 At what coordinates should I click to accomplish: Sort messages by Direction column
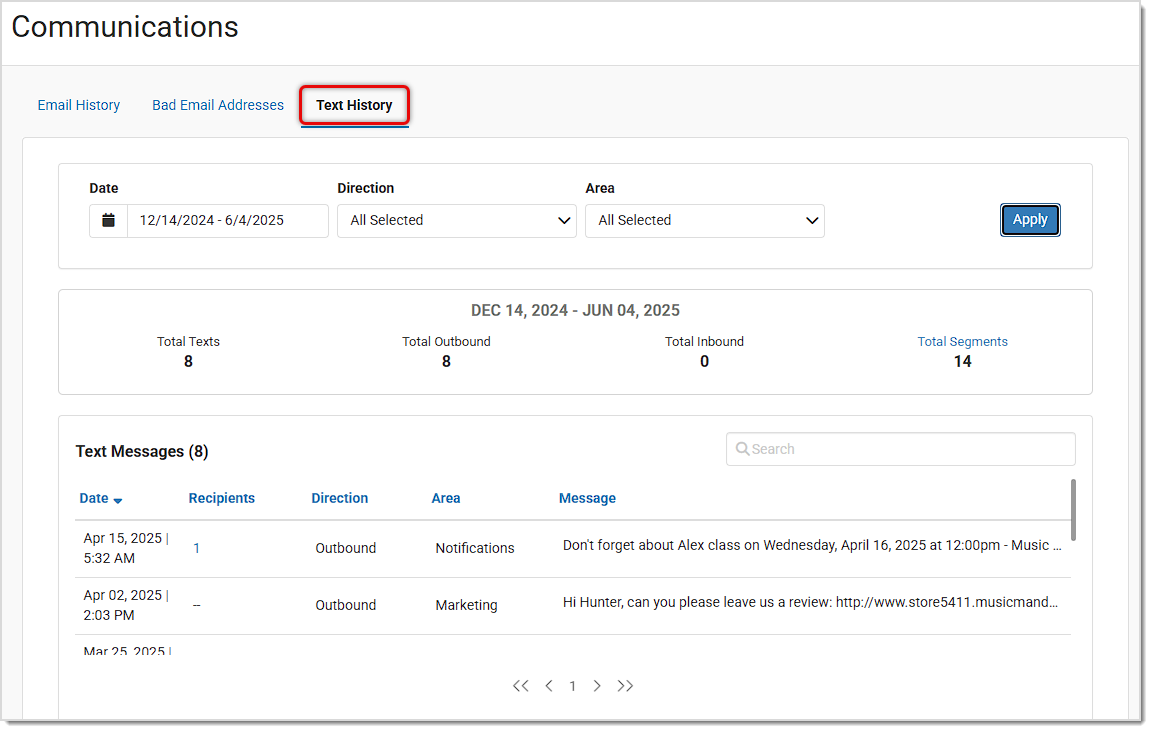point(339,498)
